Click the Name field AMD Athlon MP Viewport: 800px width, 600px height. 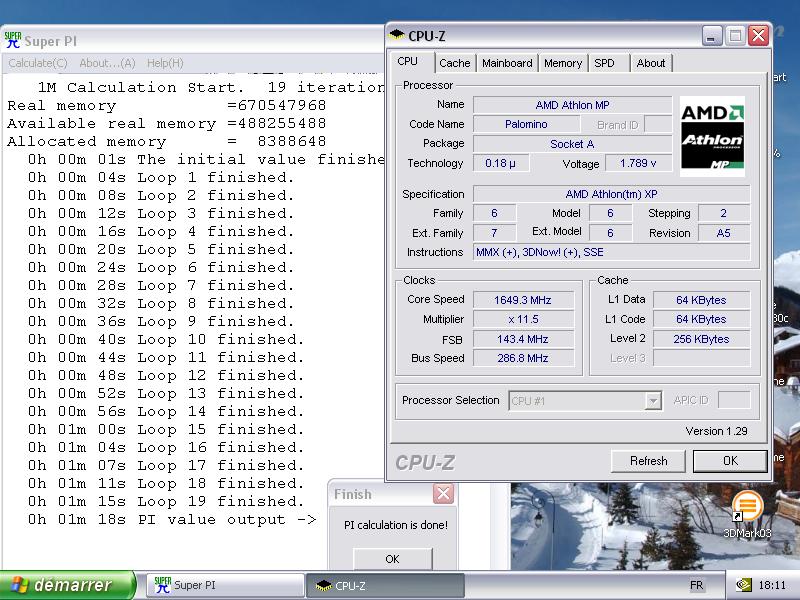(x=572, y=105)
